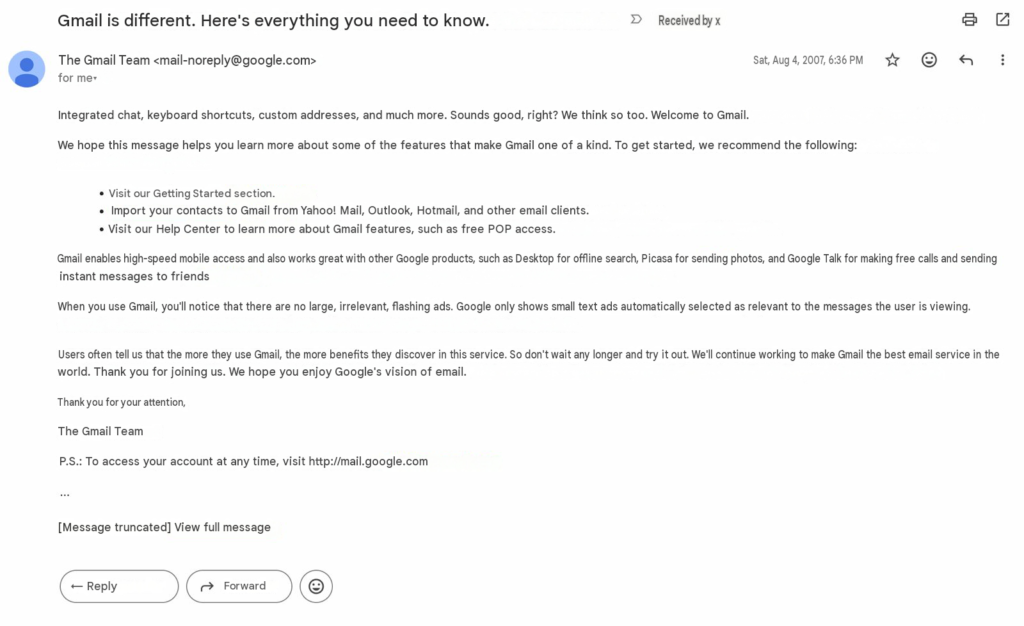Screen dimensions: 1024x626
Task: Click the reply arrow icon in the header
Action: pos(966,60)
